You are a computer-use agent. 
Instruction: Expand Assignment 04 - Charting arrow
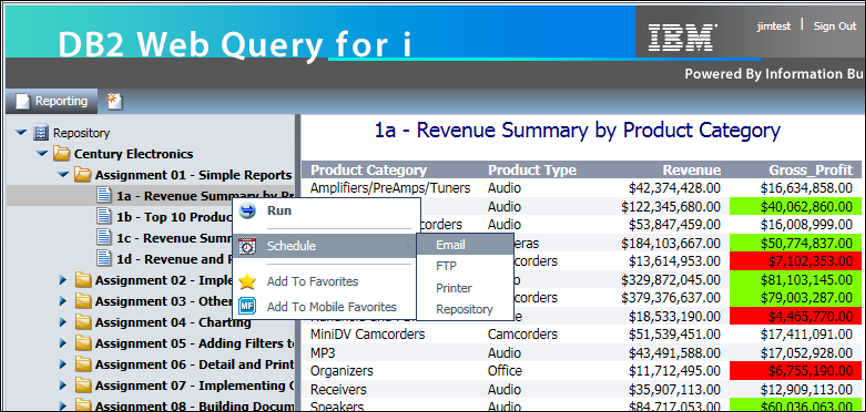(x=63, y=323)
